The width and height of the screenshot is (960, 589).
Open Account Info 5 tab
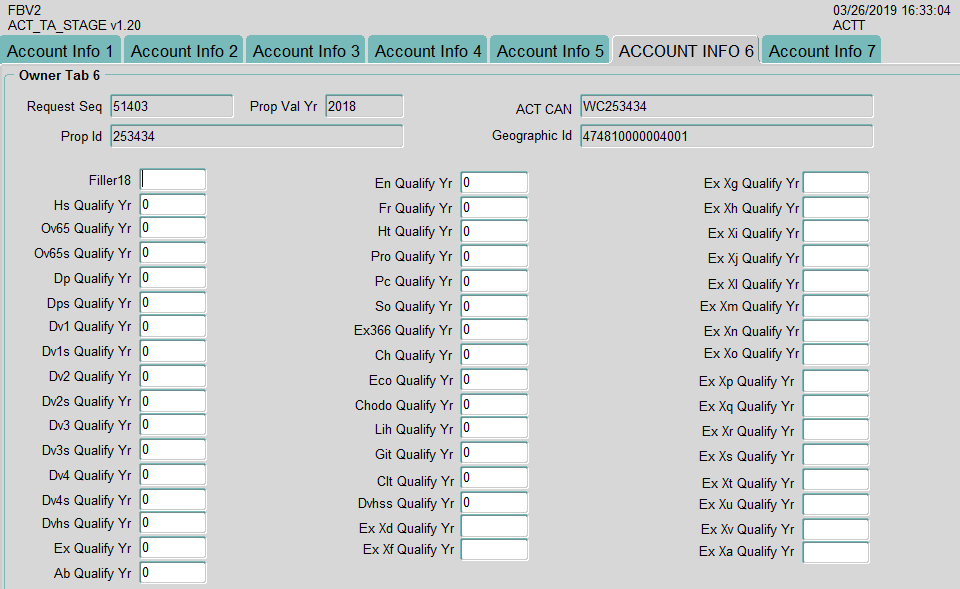coord(550,51)
